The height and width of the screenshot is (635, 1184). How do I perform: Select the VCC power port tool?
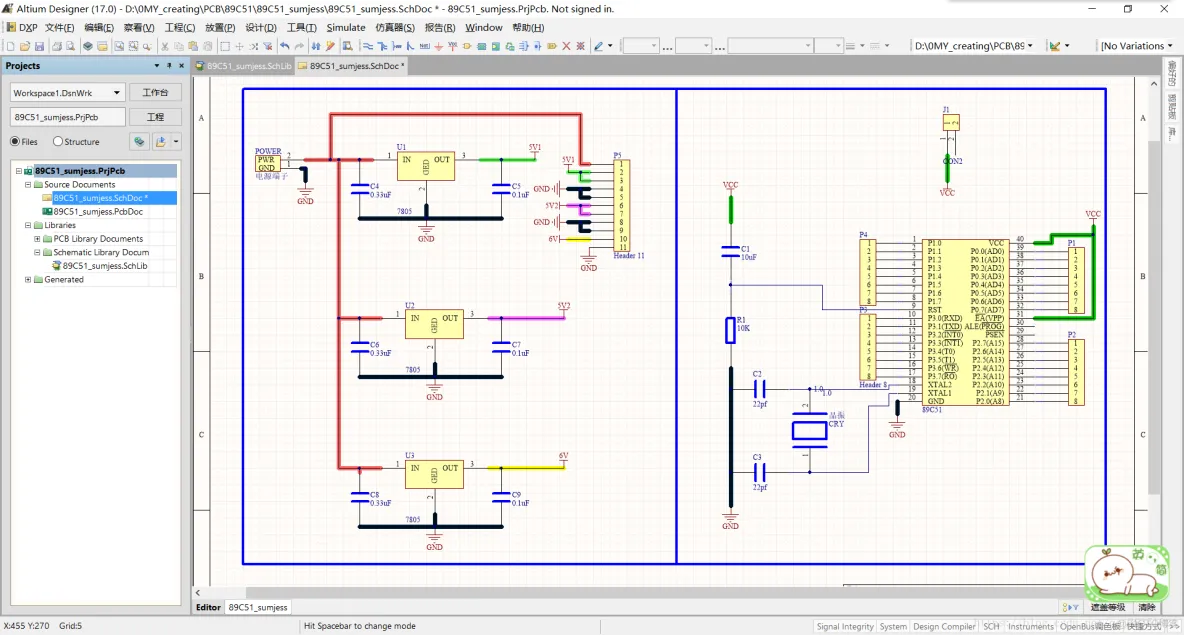tap(452, 46)
